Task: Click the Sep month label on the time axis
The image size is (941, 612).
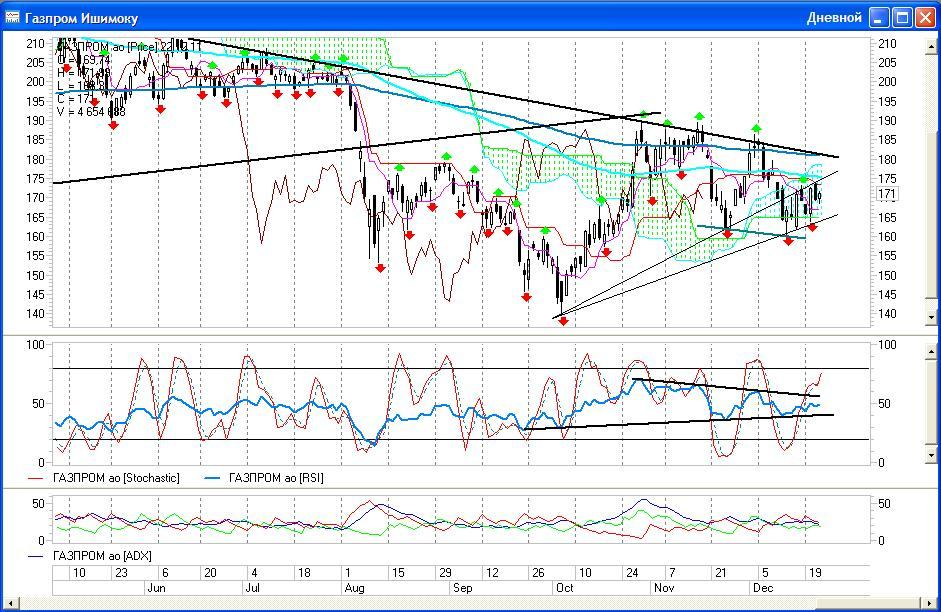Action: tap(462, 588)
